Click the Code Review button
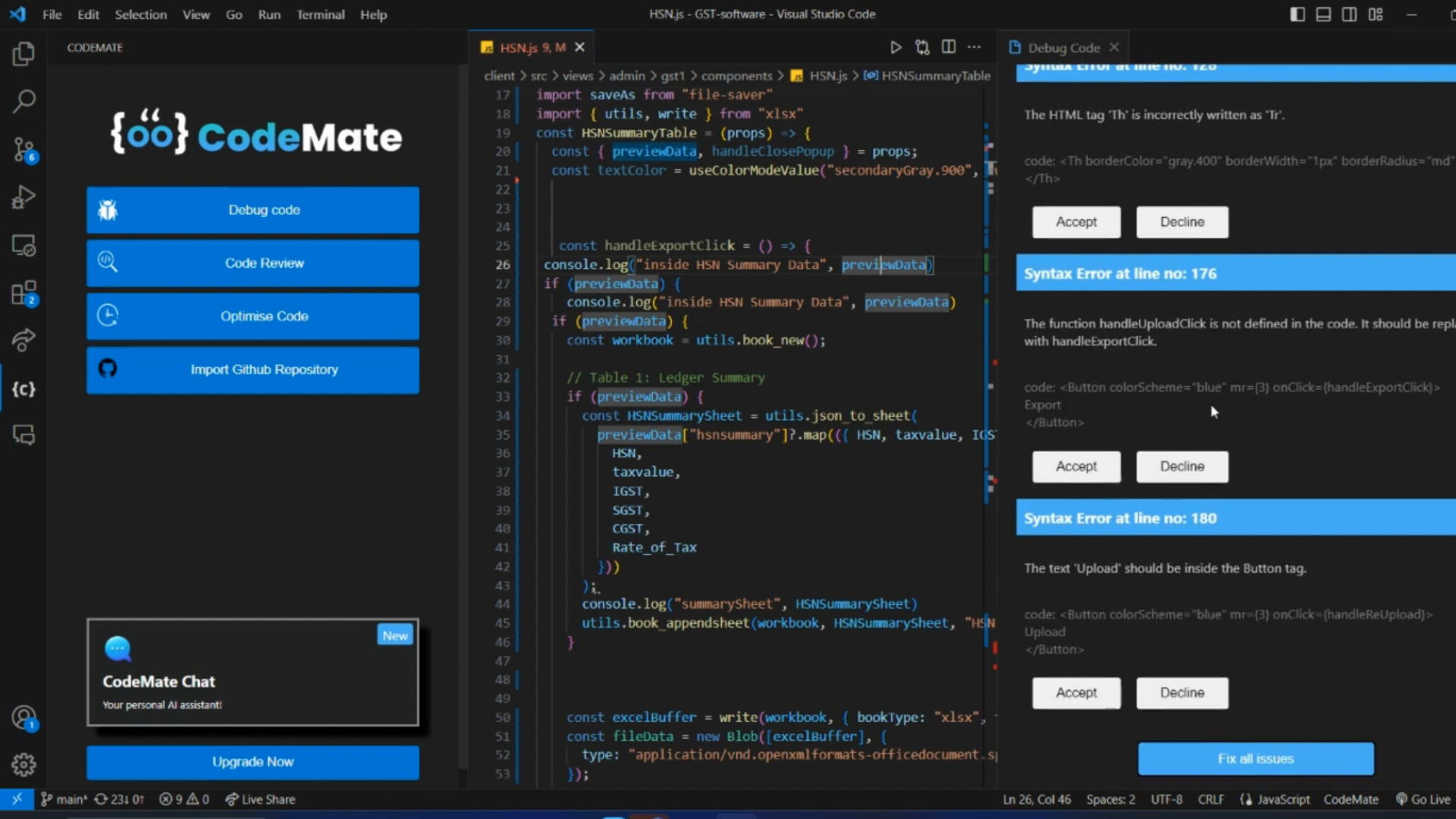Screen dimensions: 1456x819 pos(253,263)
